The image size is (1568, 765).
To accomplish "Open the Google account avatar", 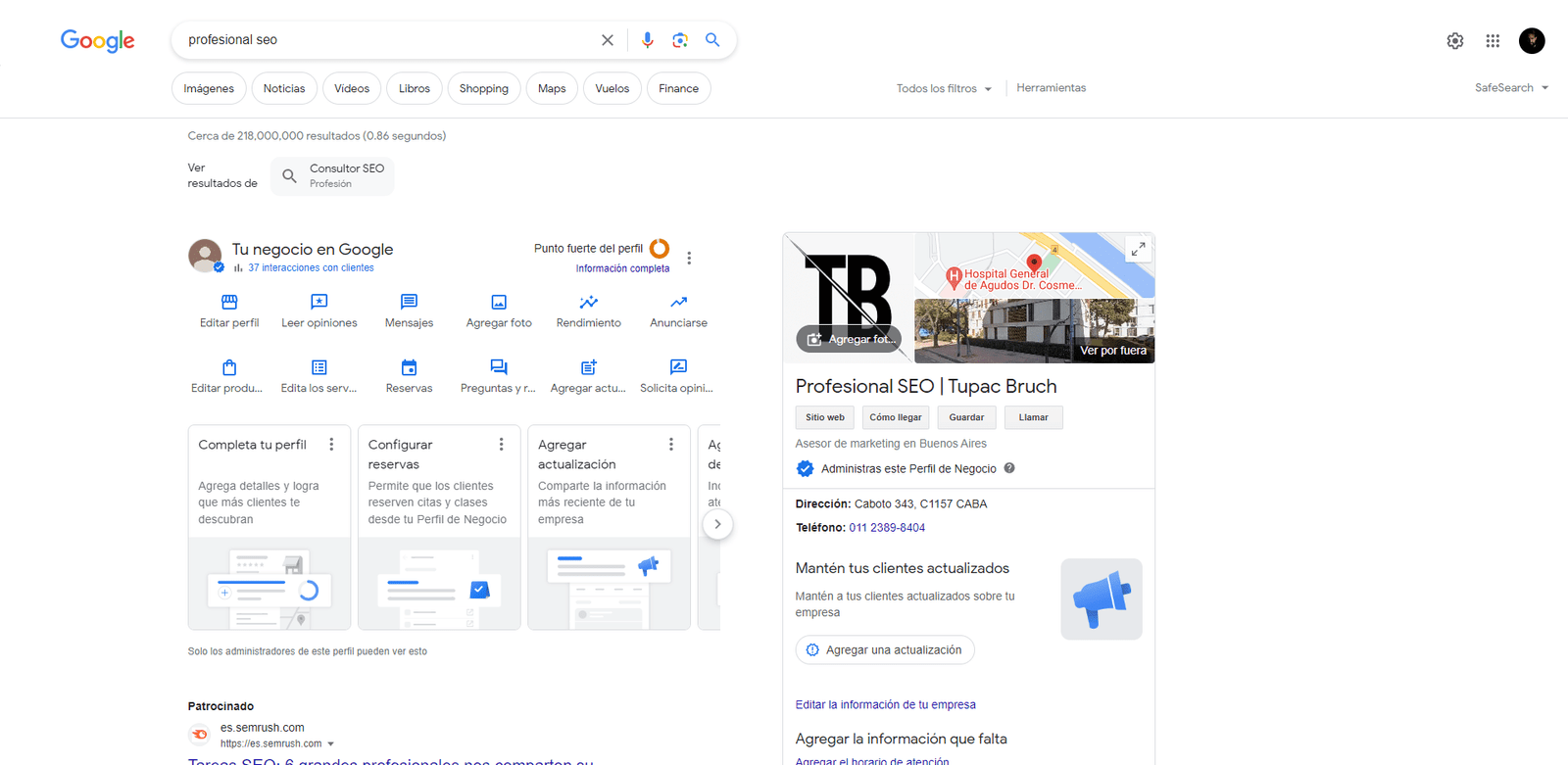I will tap(1532, 40).
